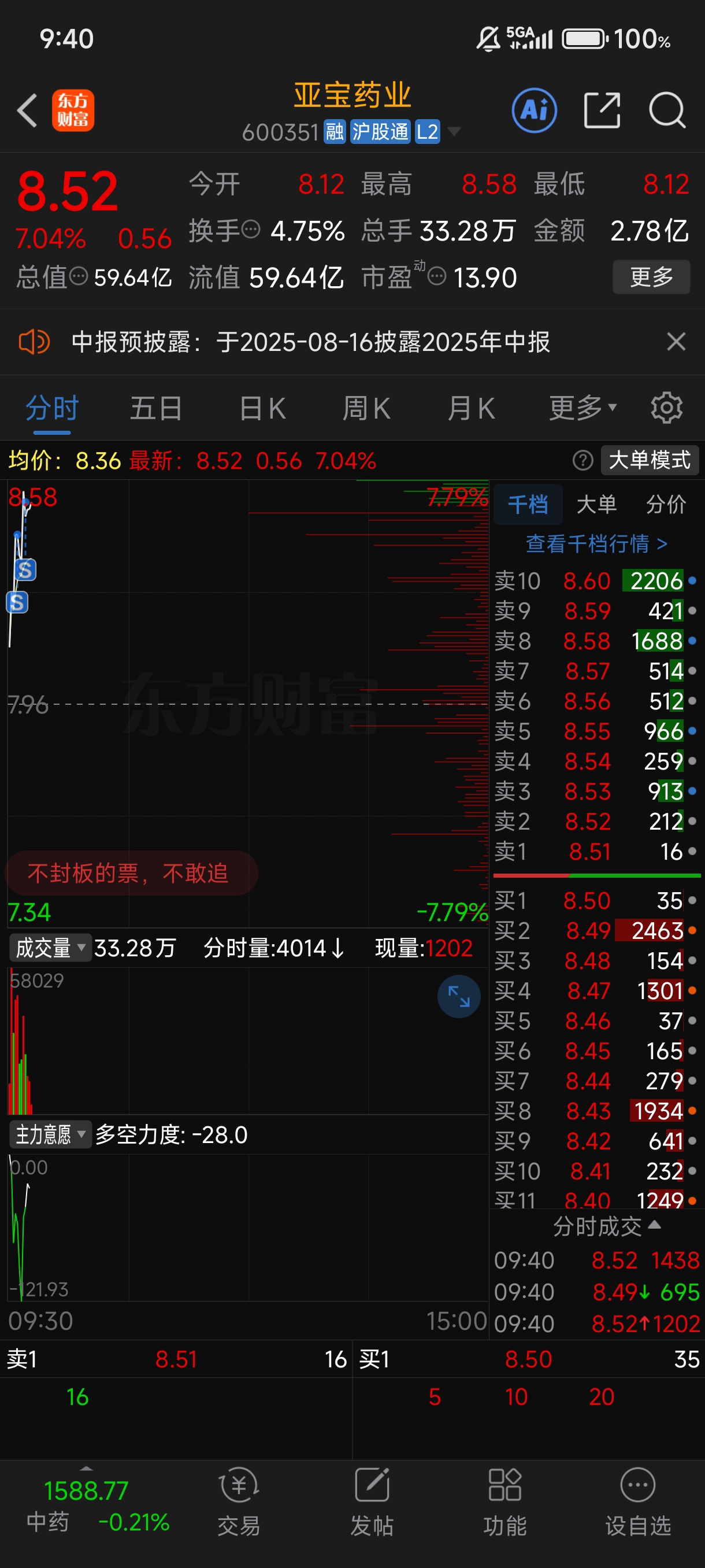Open 查看千档行情 link
705x1568 pixels.
tap(597, 543)
